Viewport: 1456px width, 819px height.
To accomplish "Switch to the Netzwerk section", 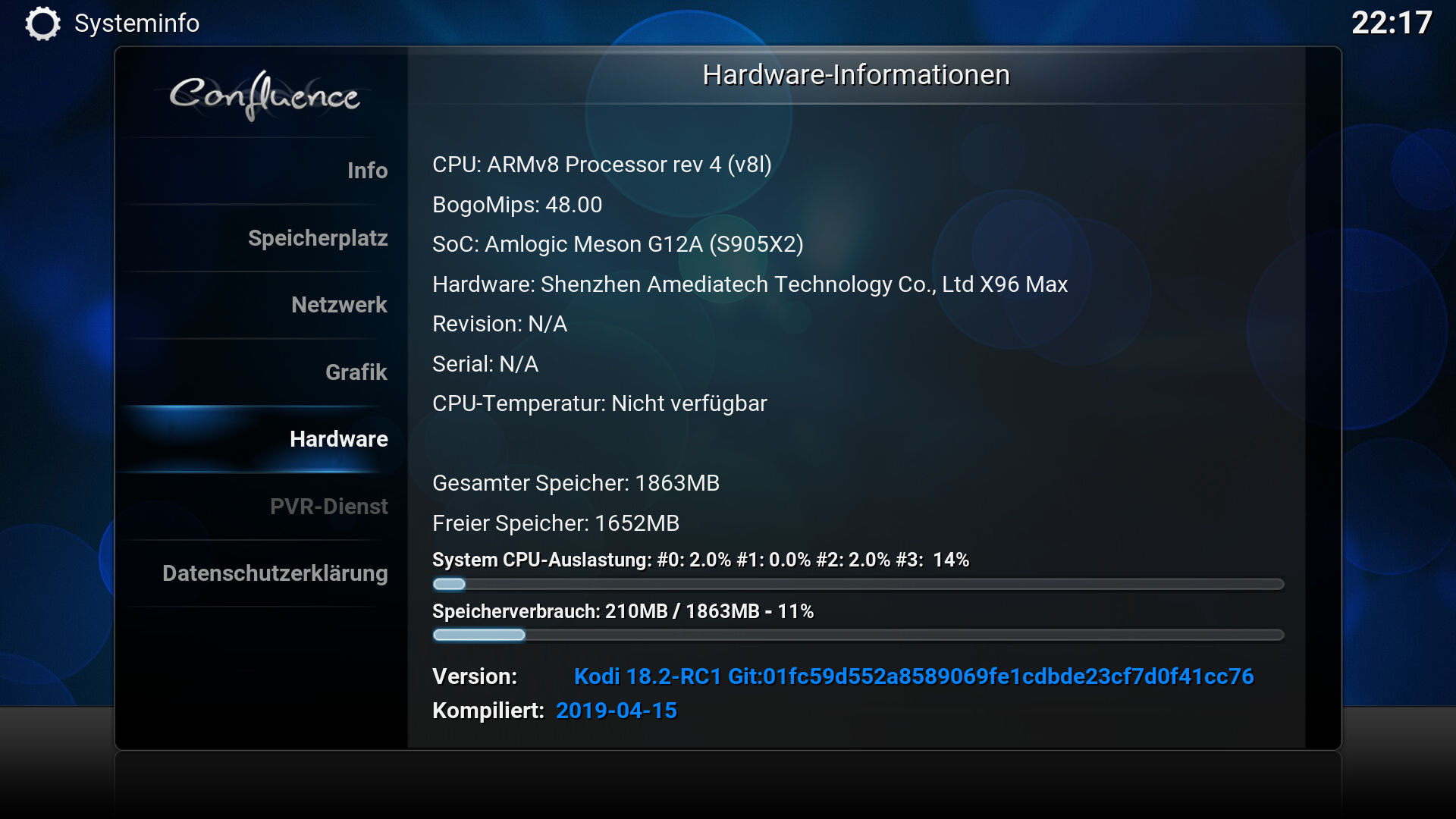I will click(262, 305).
